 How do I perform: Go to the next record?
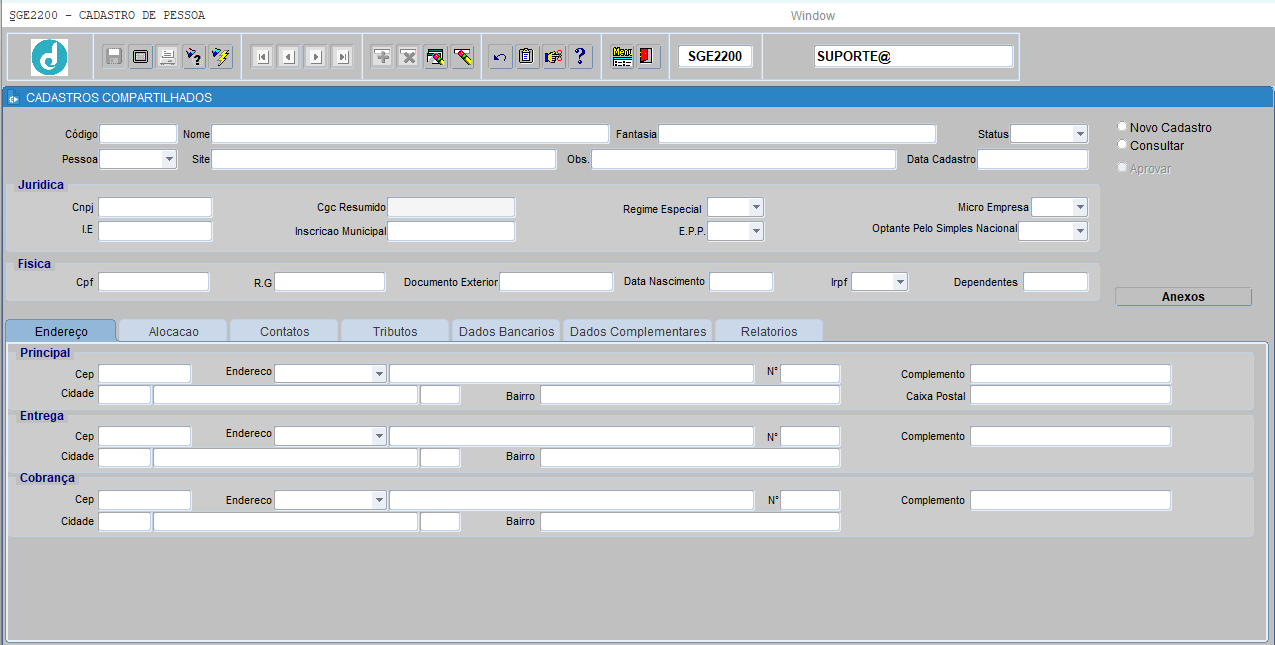(316, 57)
